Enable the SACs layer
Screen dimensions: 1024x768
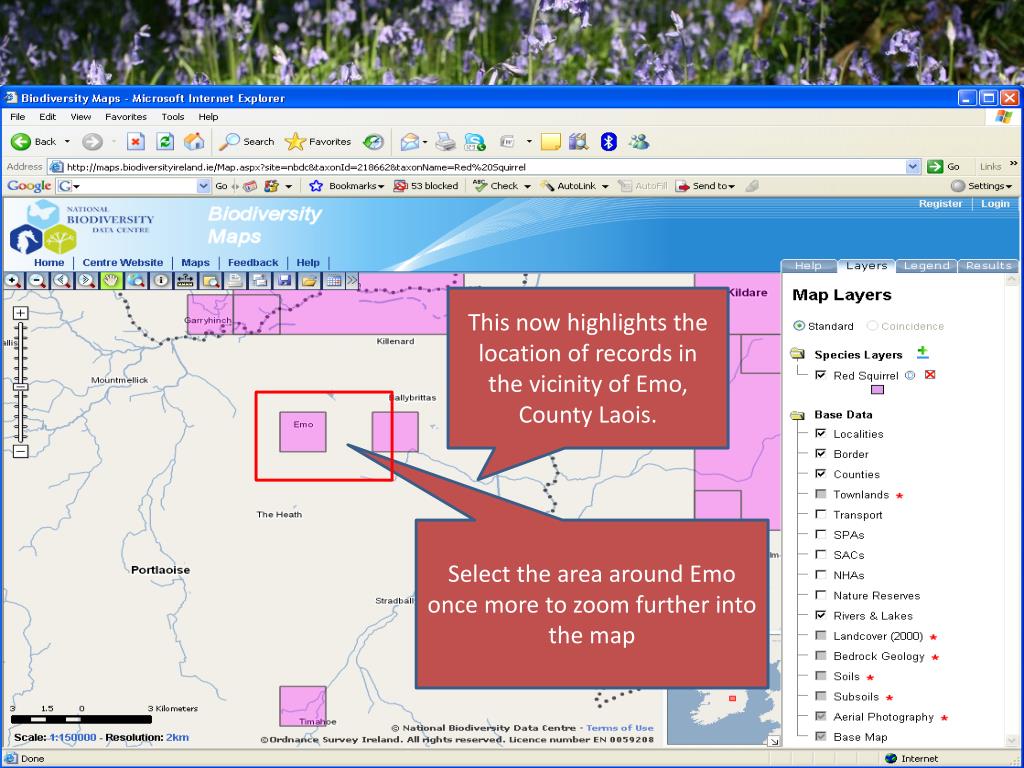[x=821, y=554]
